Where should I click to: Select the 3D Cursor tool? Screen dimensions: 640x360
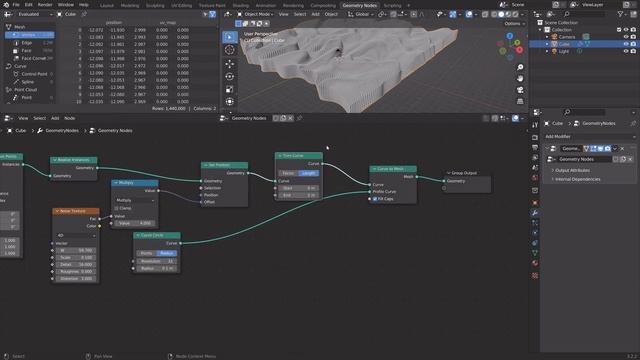pos(230,50)
